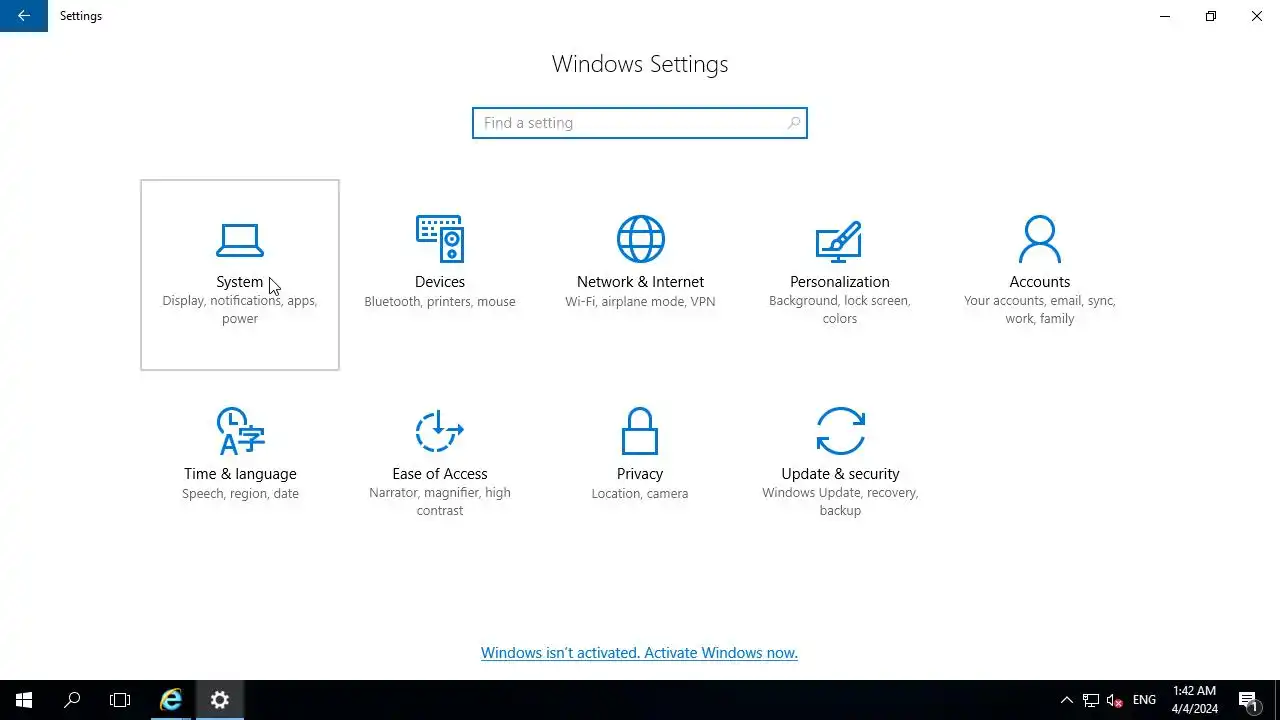Follow the Activate Windows now link
This screenshot has height=720, width=1280.
[721, 653]
